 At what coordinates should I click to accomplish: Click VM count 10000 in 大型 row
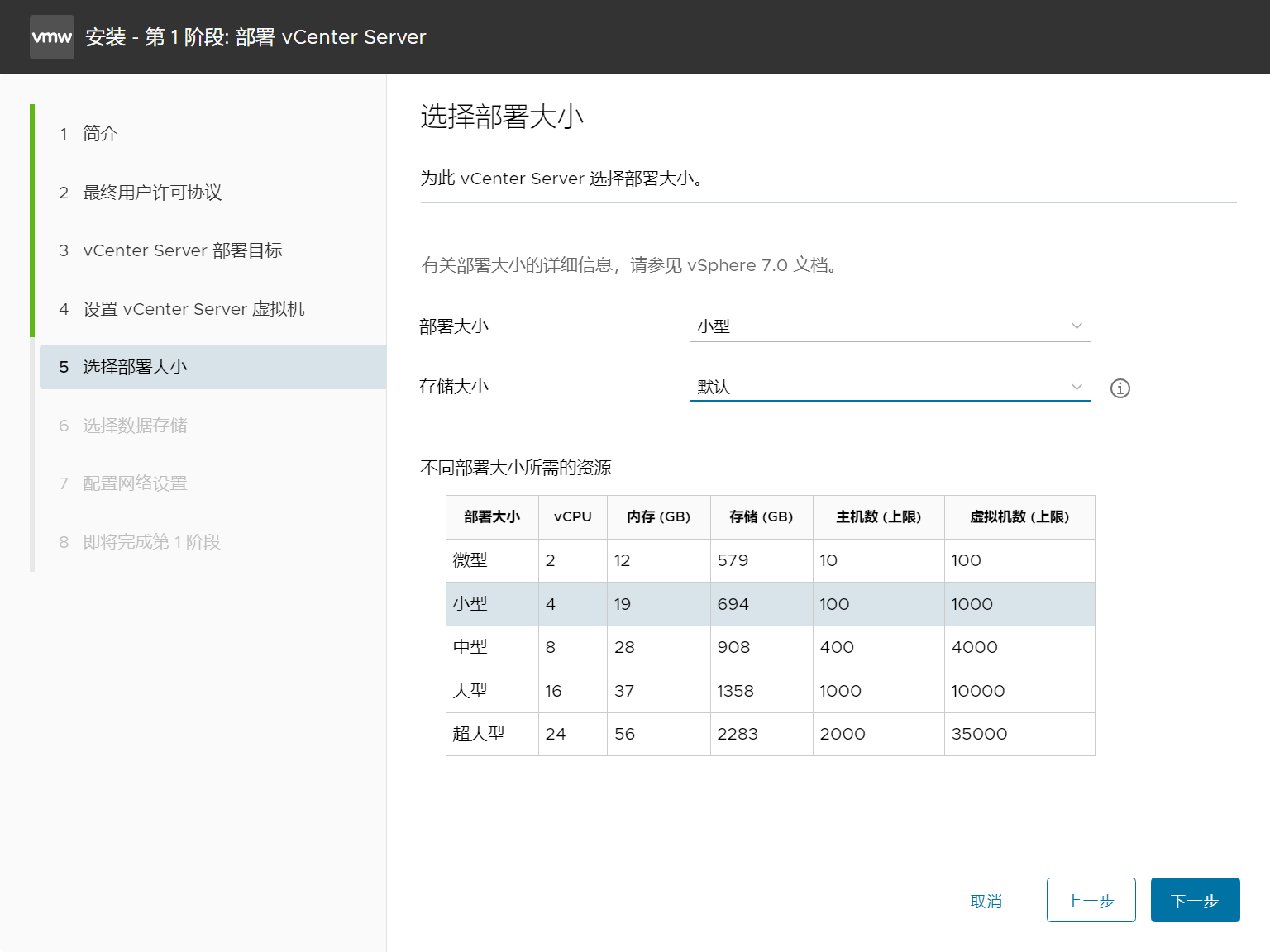click(x=978, y=691)
